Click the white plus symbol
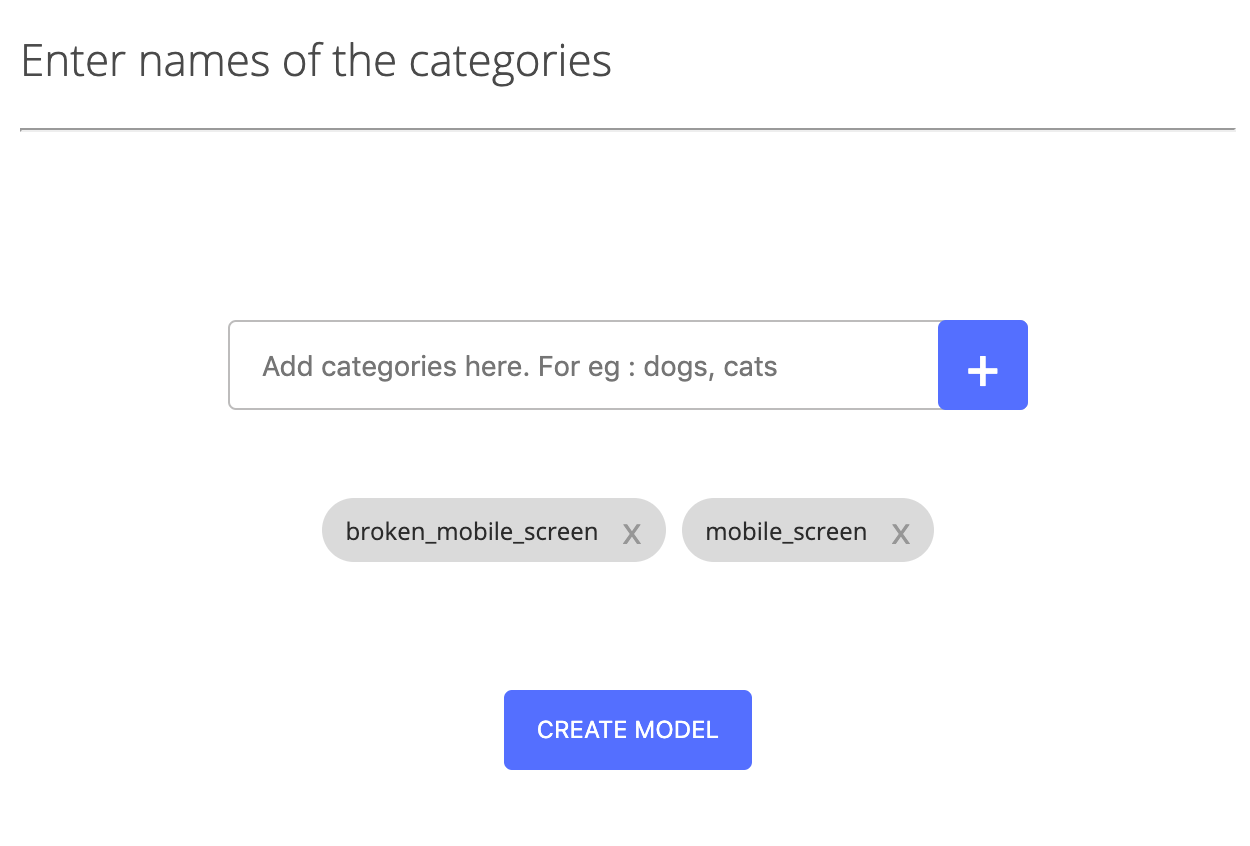This screenshot has width=1250, height=846. pyautogui.click(x=982, y=370)
